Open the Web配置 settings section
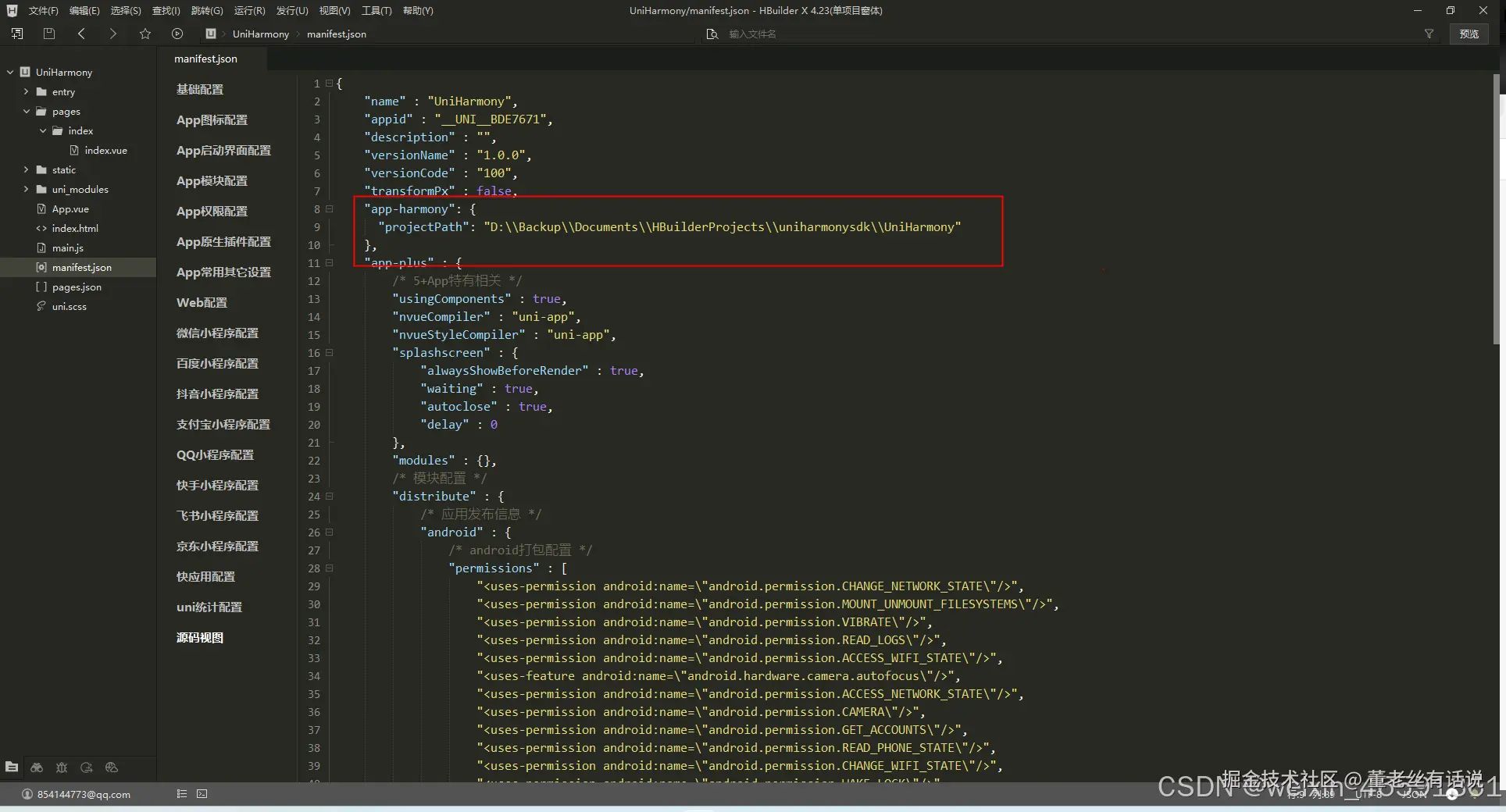Viewport: 1506px width, 812px height. (x=202, y=302)
